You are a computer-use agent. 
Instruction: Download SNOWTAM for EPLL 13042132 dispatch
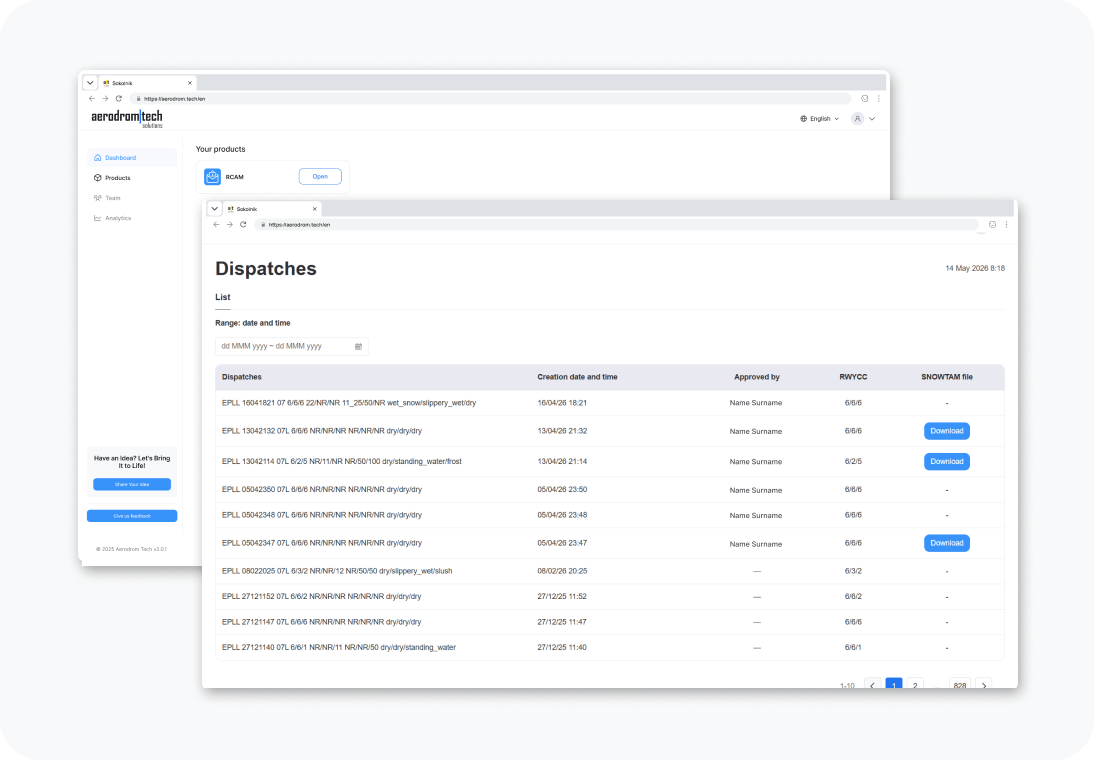[947, 431]
